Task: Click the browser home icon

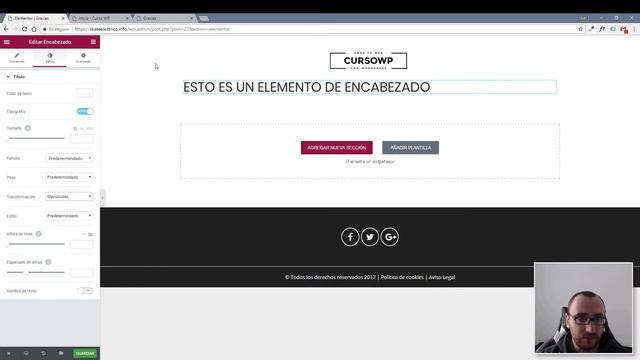Action: [34, 29]
